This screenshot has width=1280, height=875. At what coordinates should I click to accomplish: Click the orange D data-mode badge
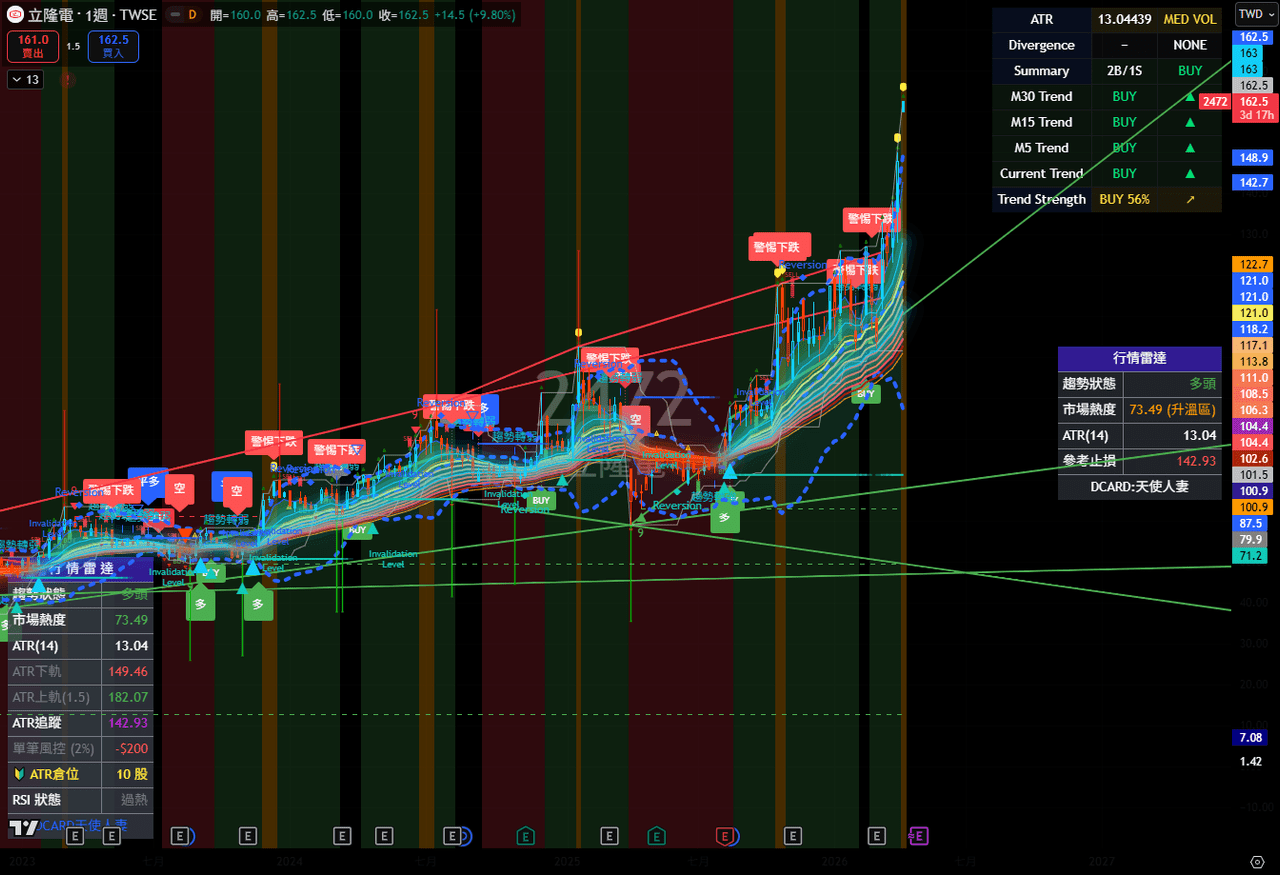192,15
